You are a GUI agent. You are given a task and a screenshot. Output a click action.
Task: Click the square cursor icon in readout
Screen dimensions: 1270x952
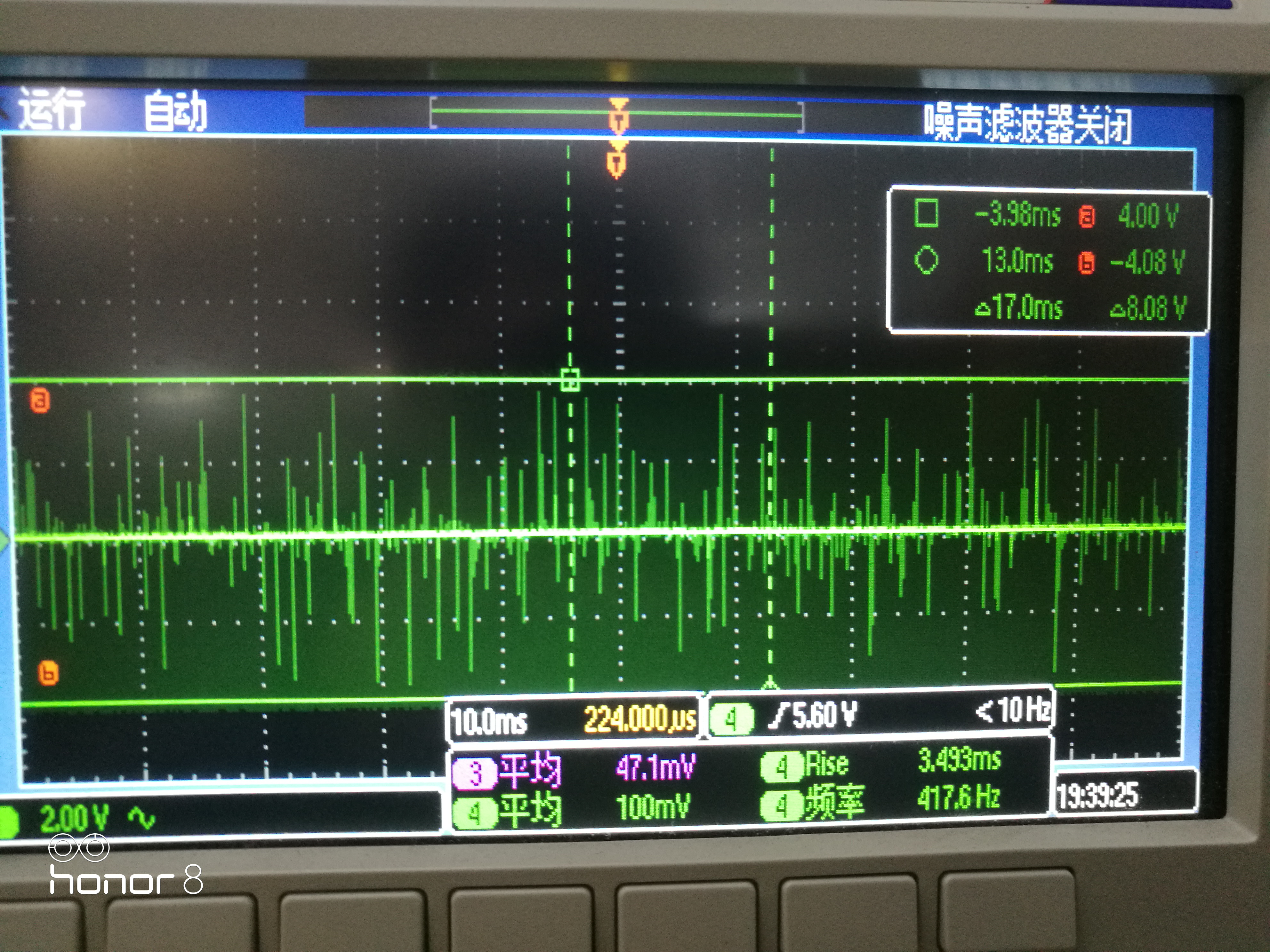(926, 213)
